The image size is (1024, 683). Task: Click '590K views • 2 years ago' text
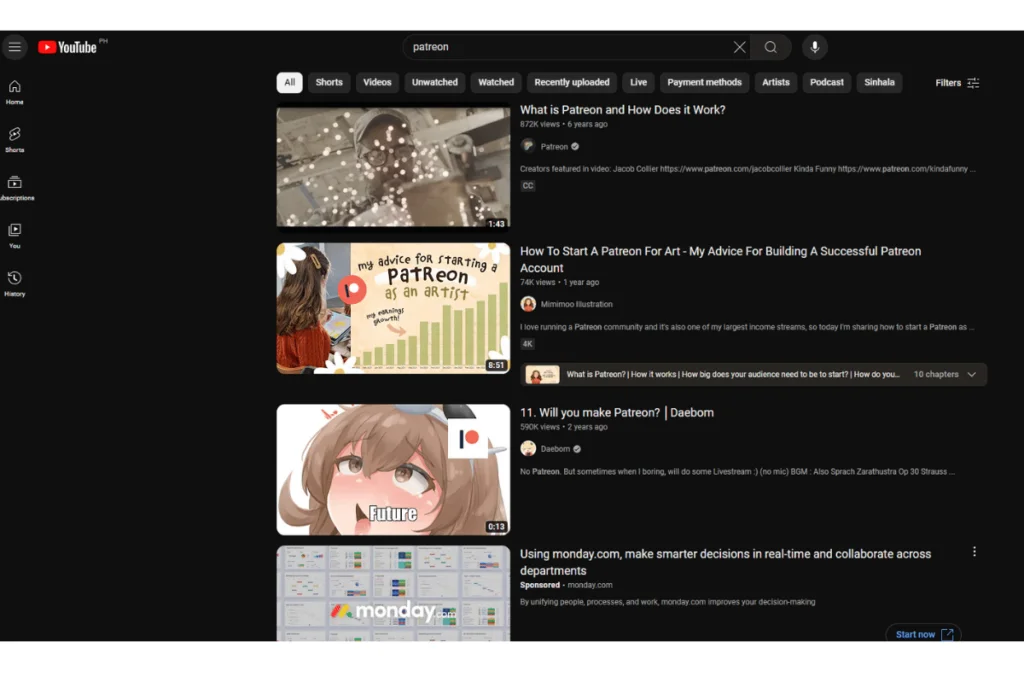[564, 427]
